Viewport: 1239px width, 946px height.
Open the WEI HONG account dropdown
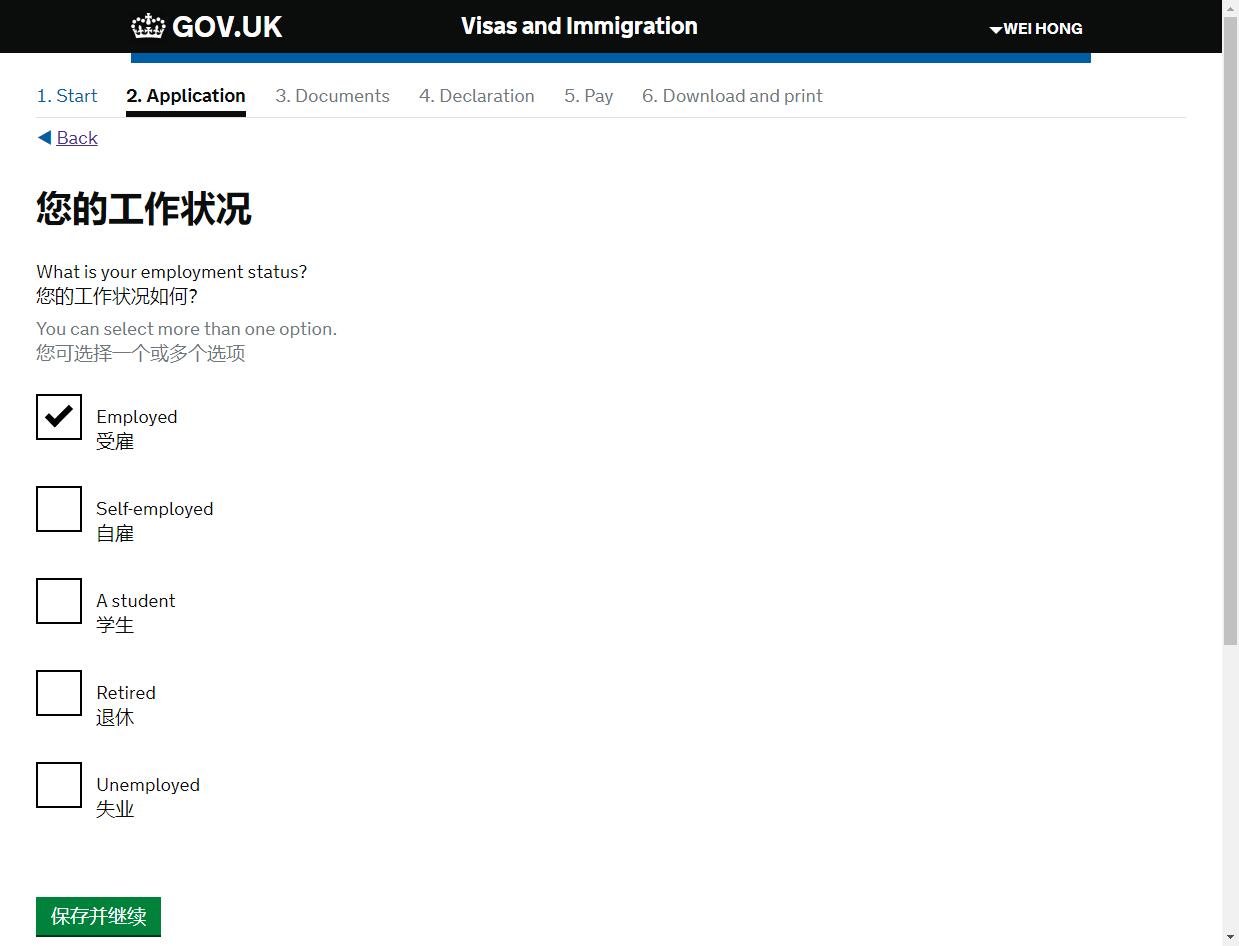(1036, 29)
